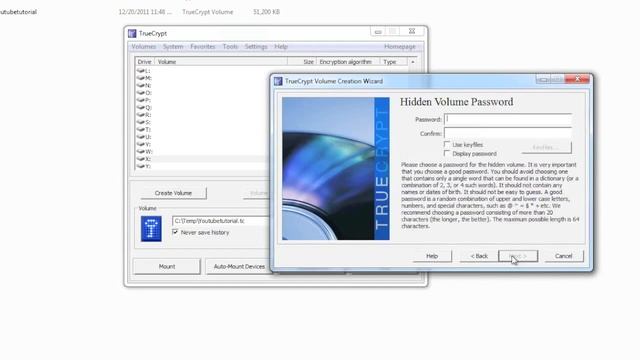Click the wizard Next > button
The height and width of the screenshot is (360, 640).
click(x=518, y=256)
